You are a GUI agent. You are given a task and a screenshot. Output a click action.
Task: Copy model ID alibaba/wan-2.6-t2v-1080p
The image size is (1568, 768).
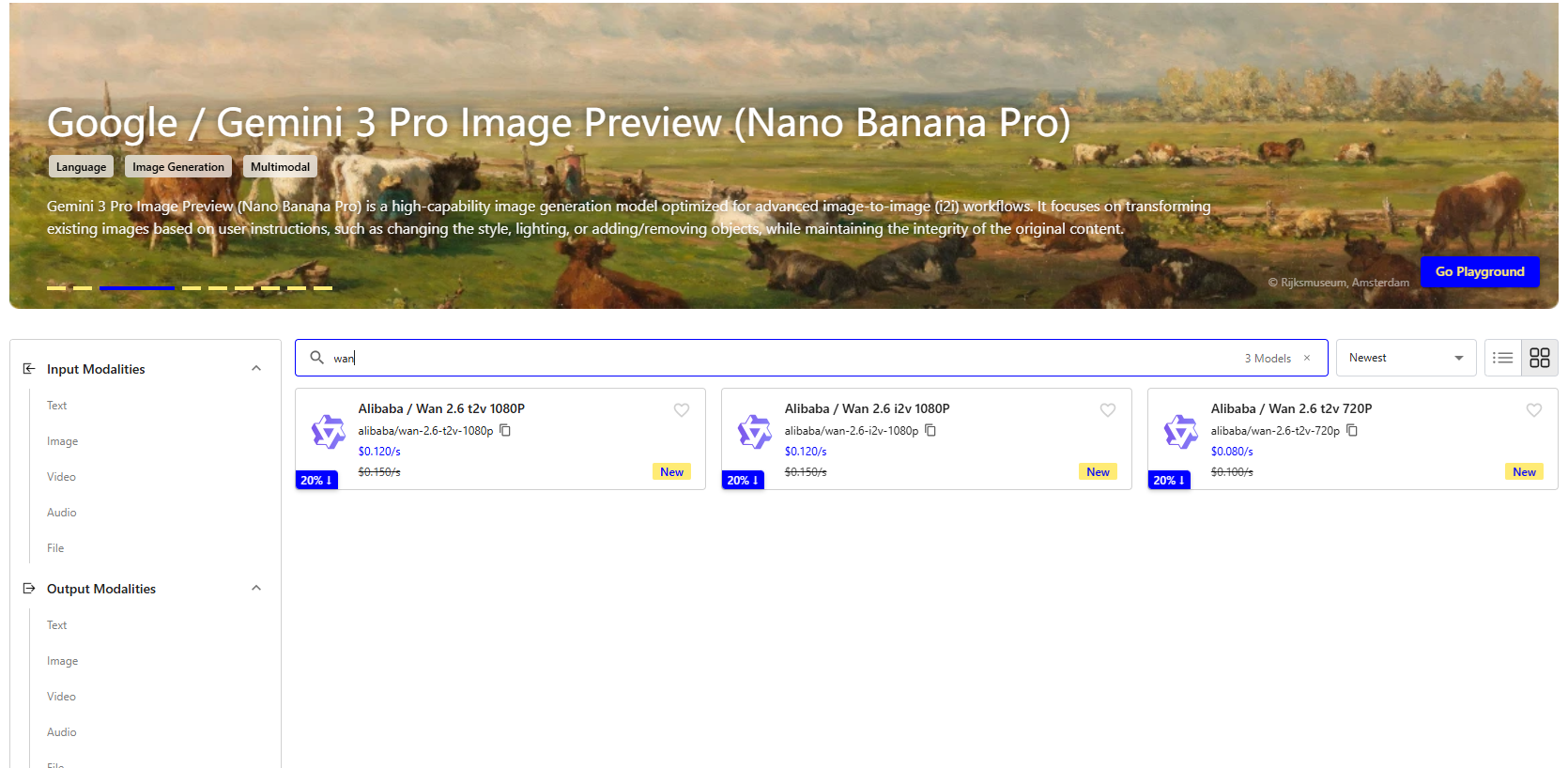(505, 430)
